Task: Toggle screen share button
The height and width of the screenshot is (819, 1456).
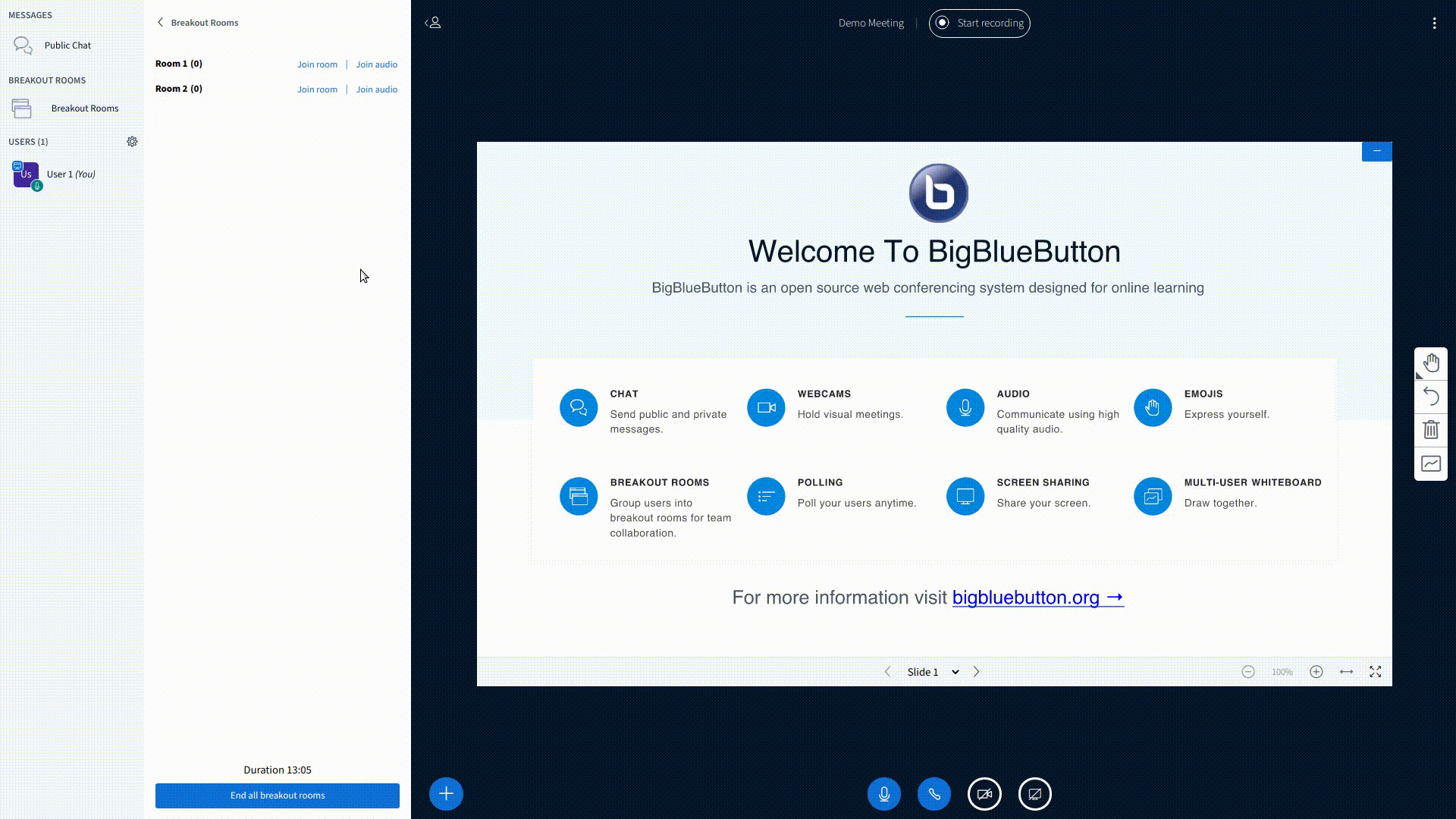Action: 1034,794
